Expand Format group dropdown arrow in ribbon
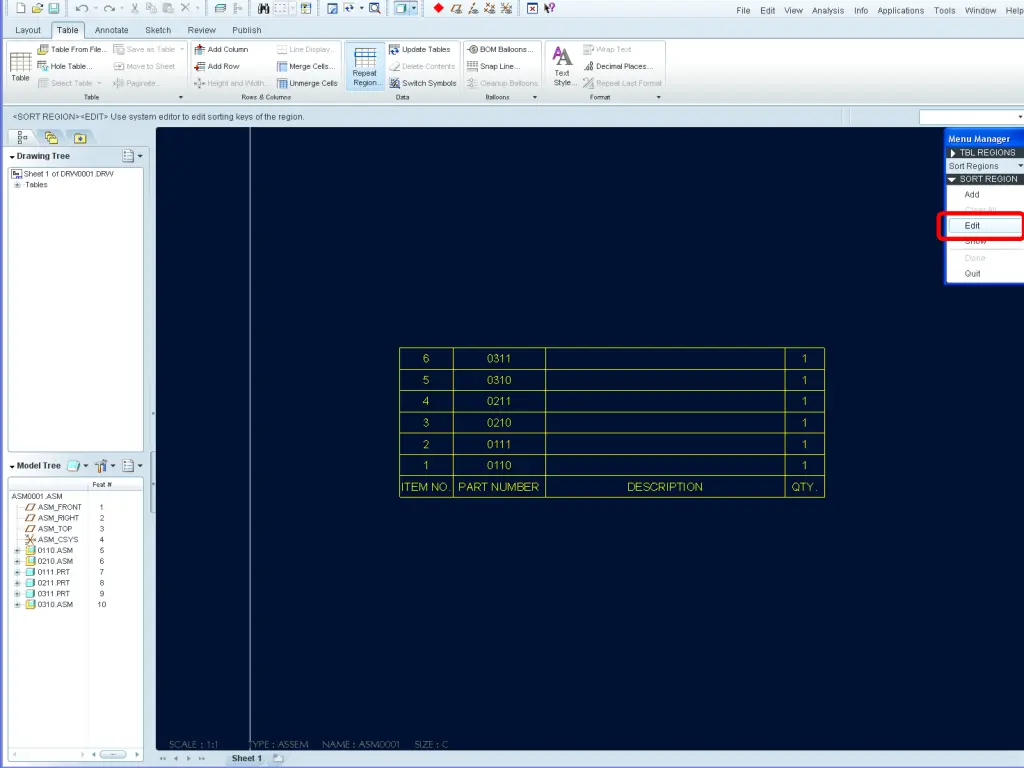The image size is (1024, 768). [x=658, y=97]
